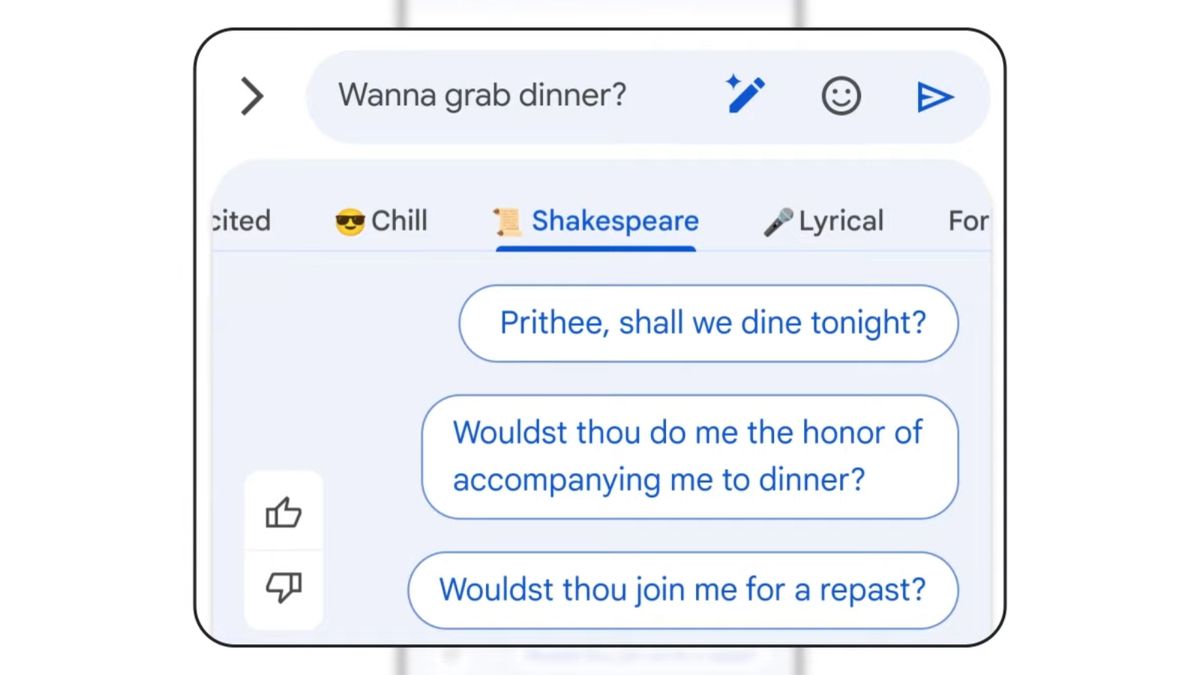Collapse the message input with the chevron
Image resolution: width=1200 pixels, height=675 pixels.
click(x=252, y=96)
